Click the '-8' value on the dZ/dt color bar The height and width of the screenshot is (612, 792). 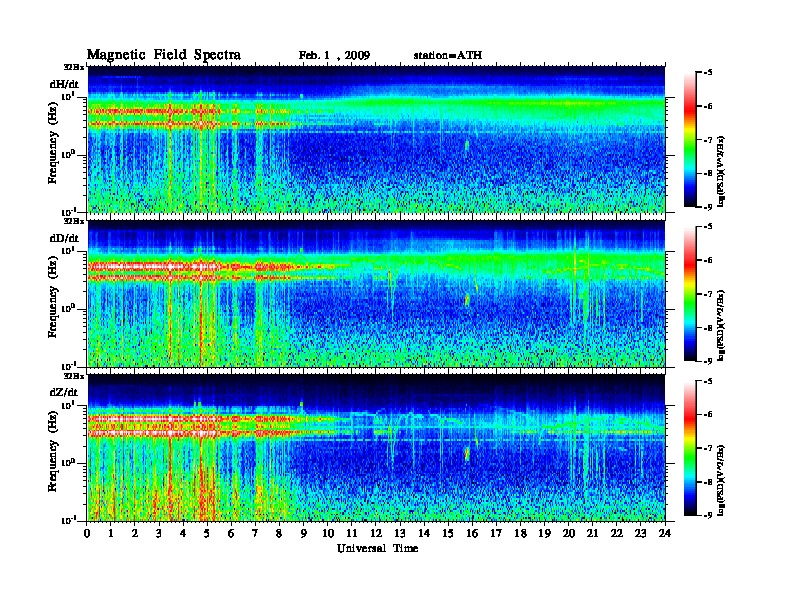click(708, 482)
